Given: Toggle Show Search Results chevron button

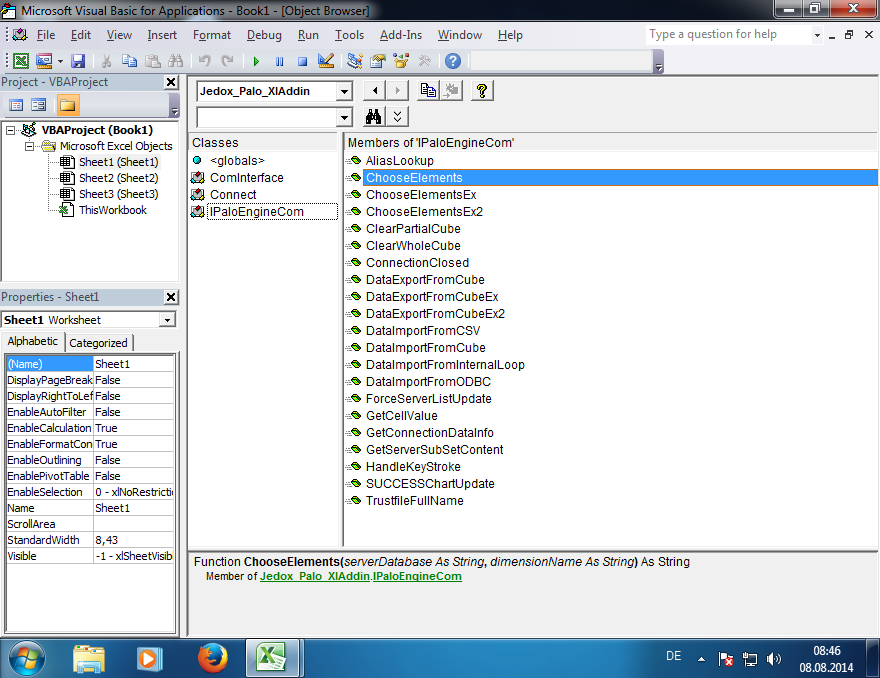Looking at the screenshot, I should tap(397, 117).
